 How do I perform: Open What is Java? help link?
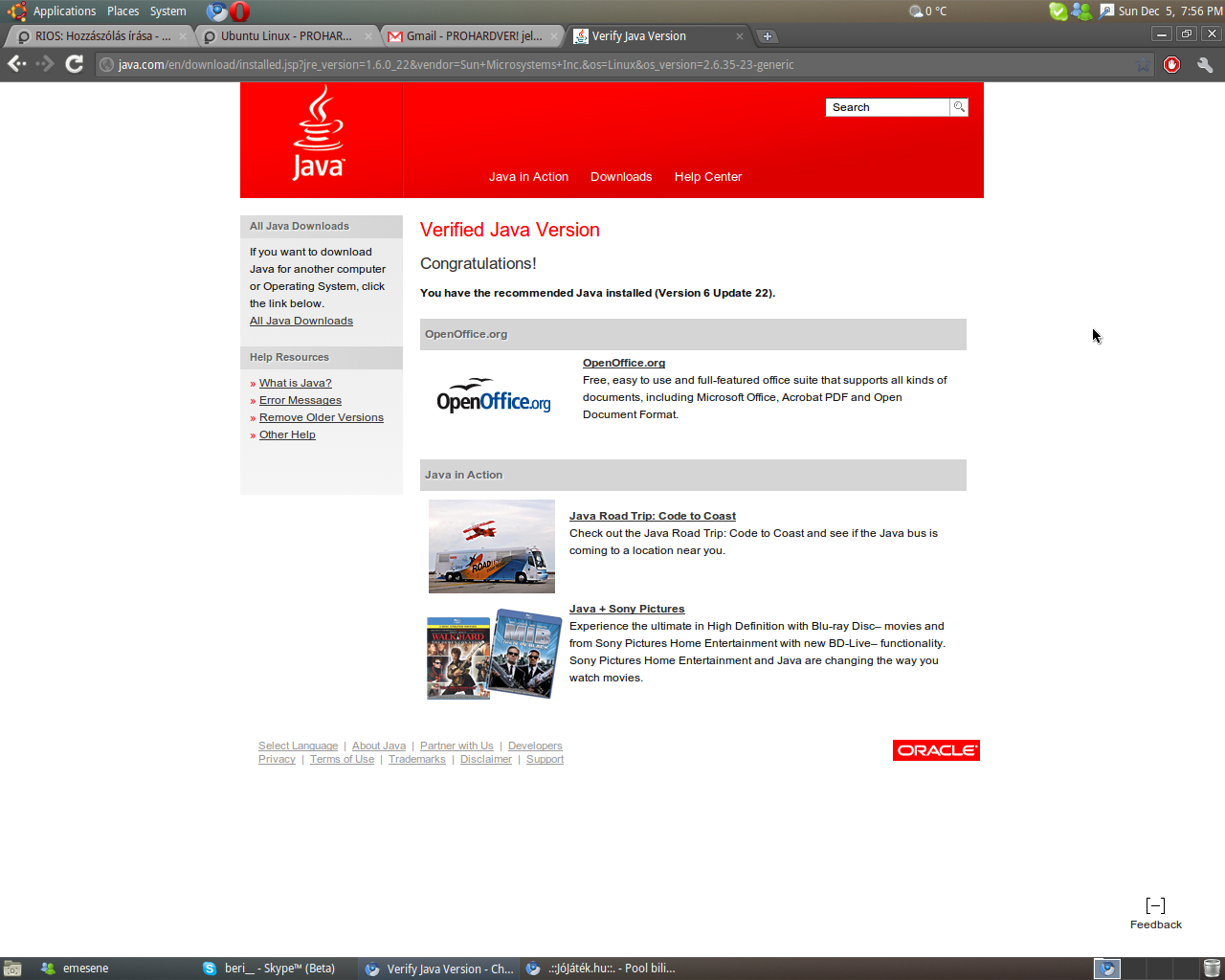296,383
